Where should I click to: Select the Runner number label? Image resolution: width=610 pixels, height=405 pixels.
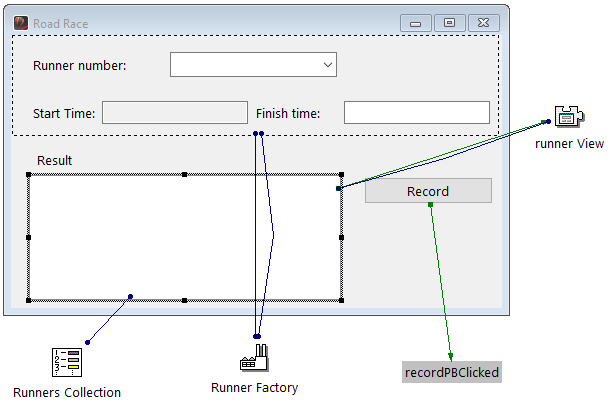point(80,66)
